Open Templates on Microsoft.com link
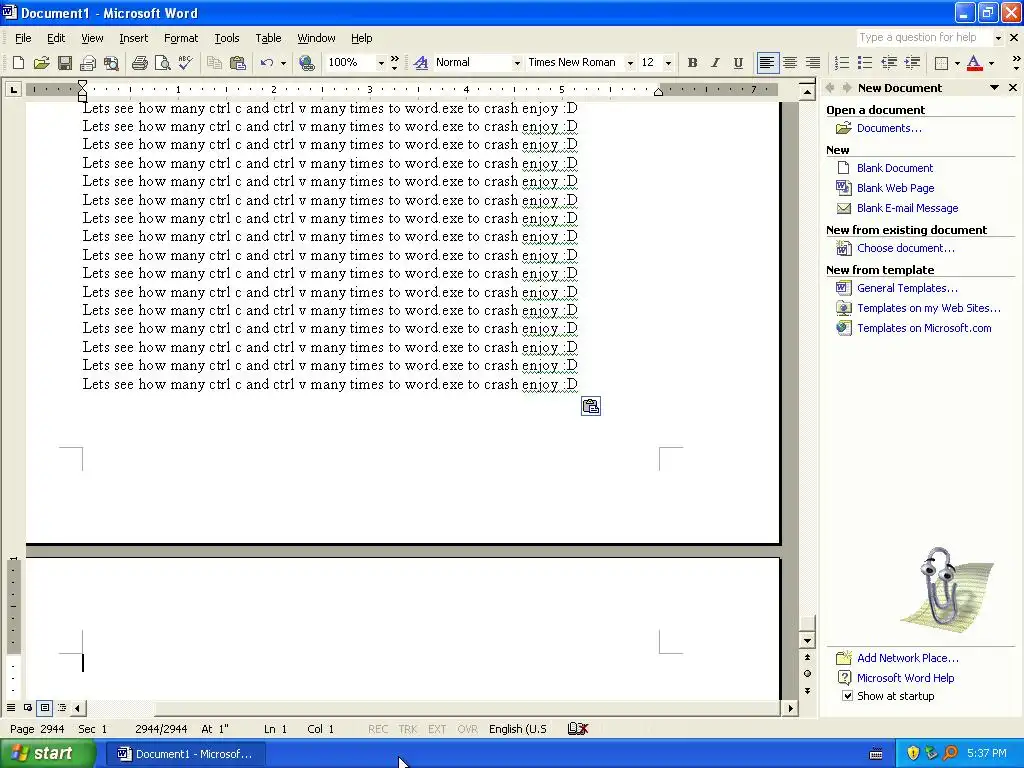Image resolution: width=1024 pixels, height=768 pixels. (x=924, y=328)
